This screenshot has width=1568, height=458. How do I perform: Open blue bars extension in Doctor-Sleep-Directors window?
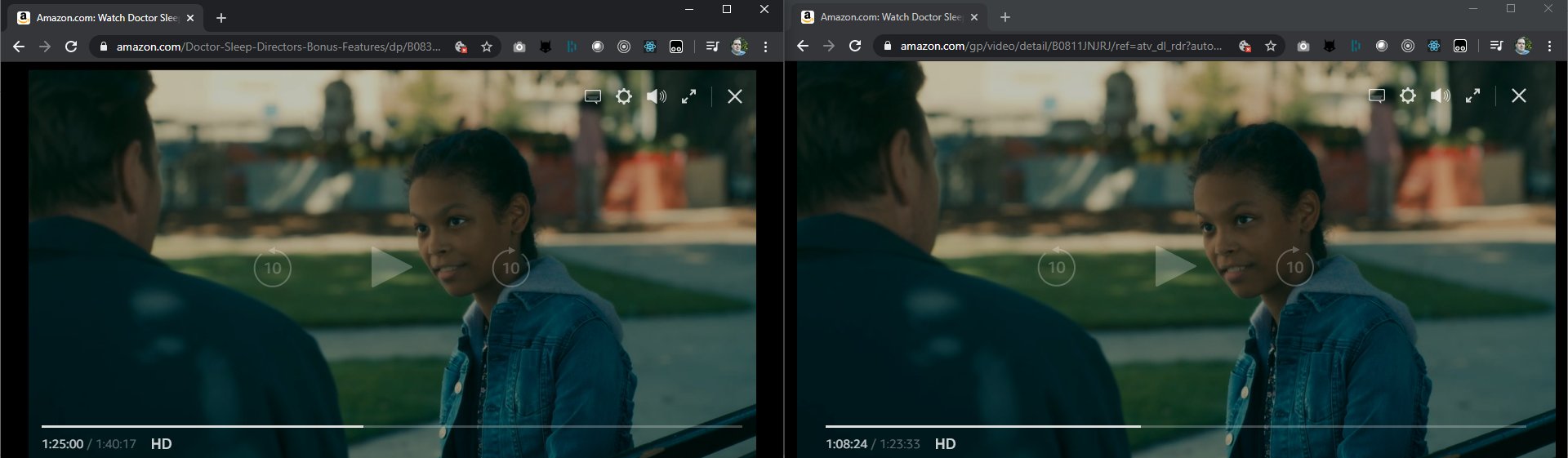point(572,47)
